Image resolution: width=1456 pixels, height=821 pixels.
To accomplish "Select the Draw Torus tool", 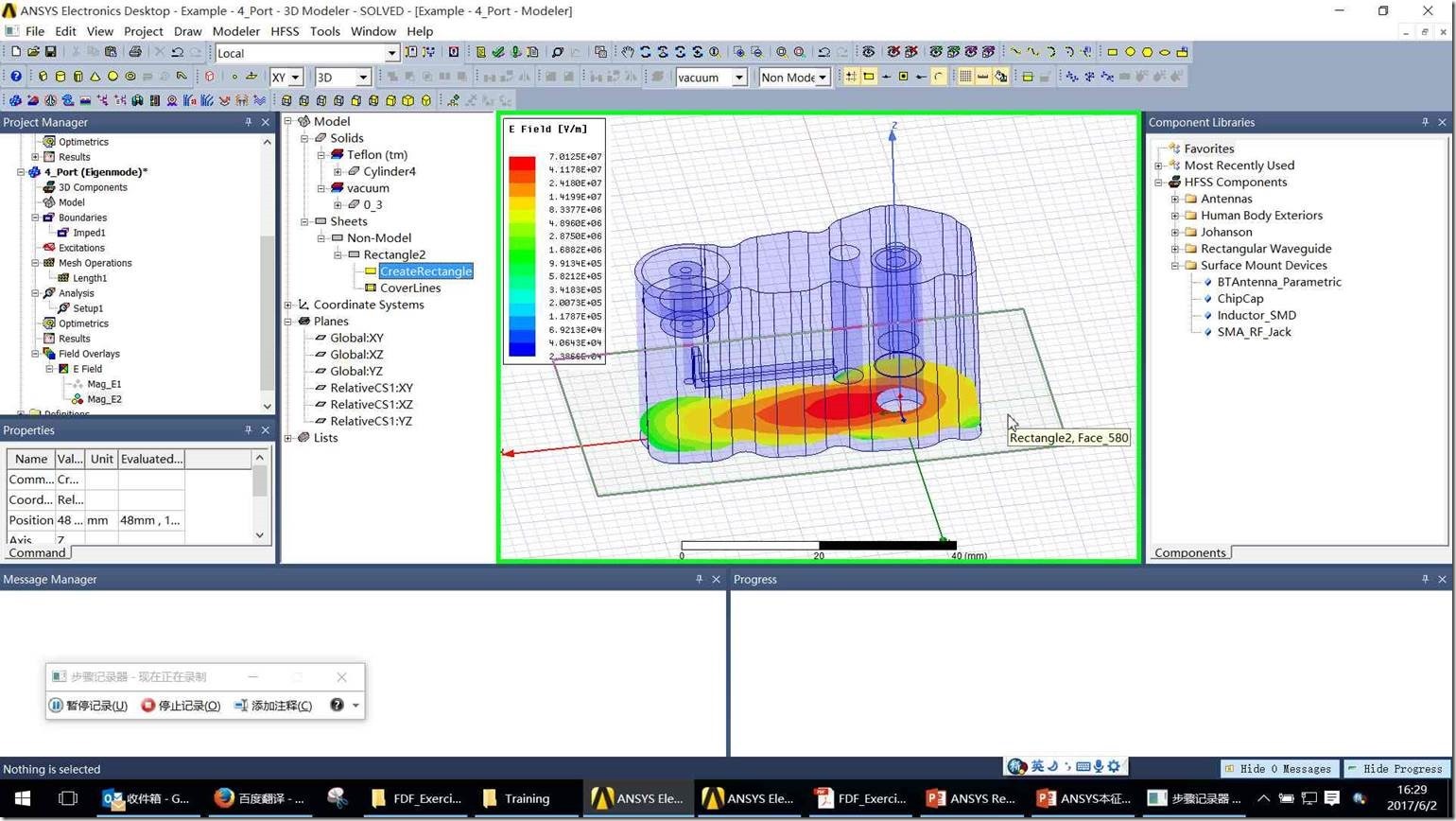I will tap(130, 76).
